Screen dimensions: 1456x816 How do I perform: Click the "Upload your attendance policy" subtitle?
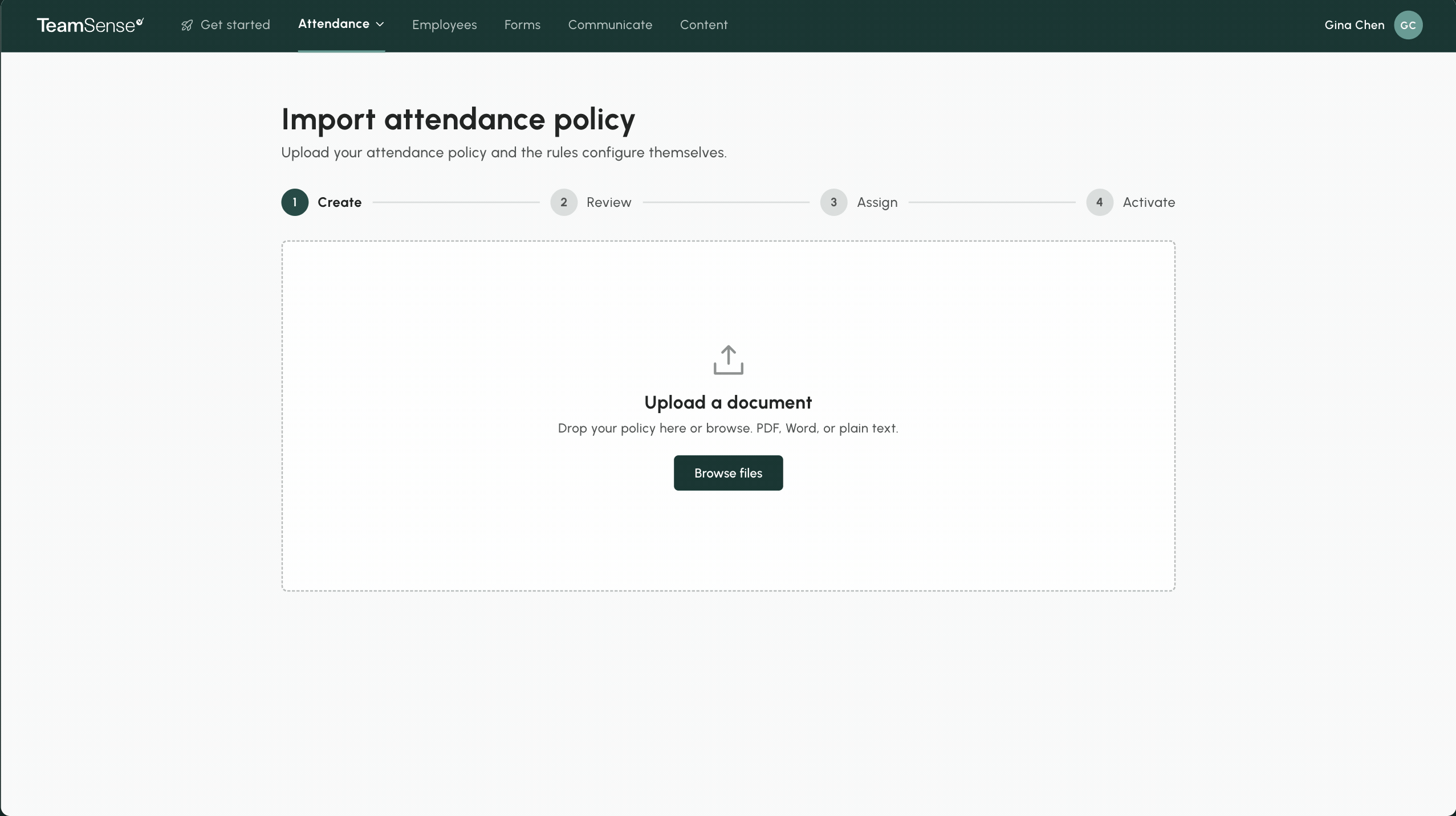pyautogui.click(x=504, y=153)
